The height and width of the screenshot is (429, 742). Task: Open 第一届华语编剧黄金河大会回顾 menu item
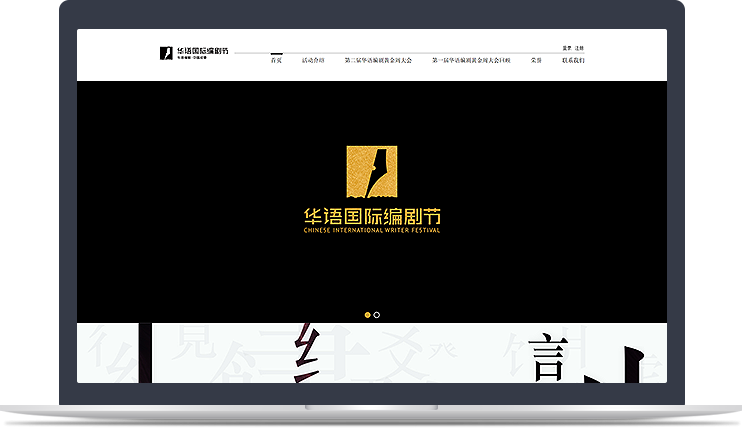(471, 60)
